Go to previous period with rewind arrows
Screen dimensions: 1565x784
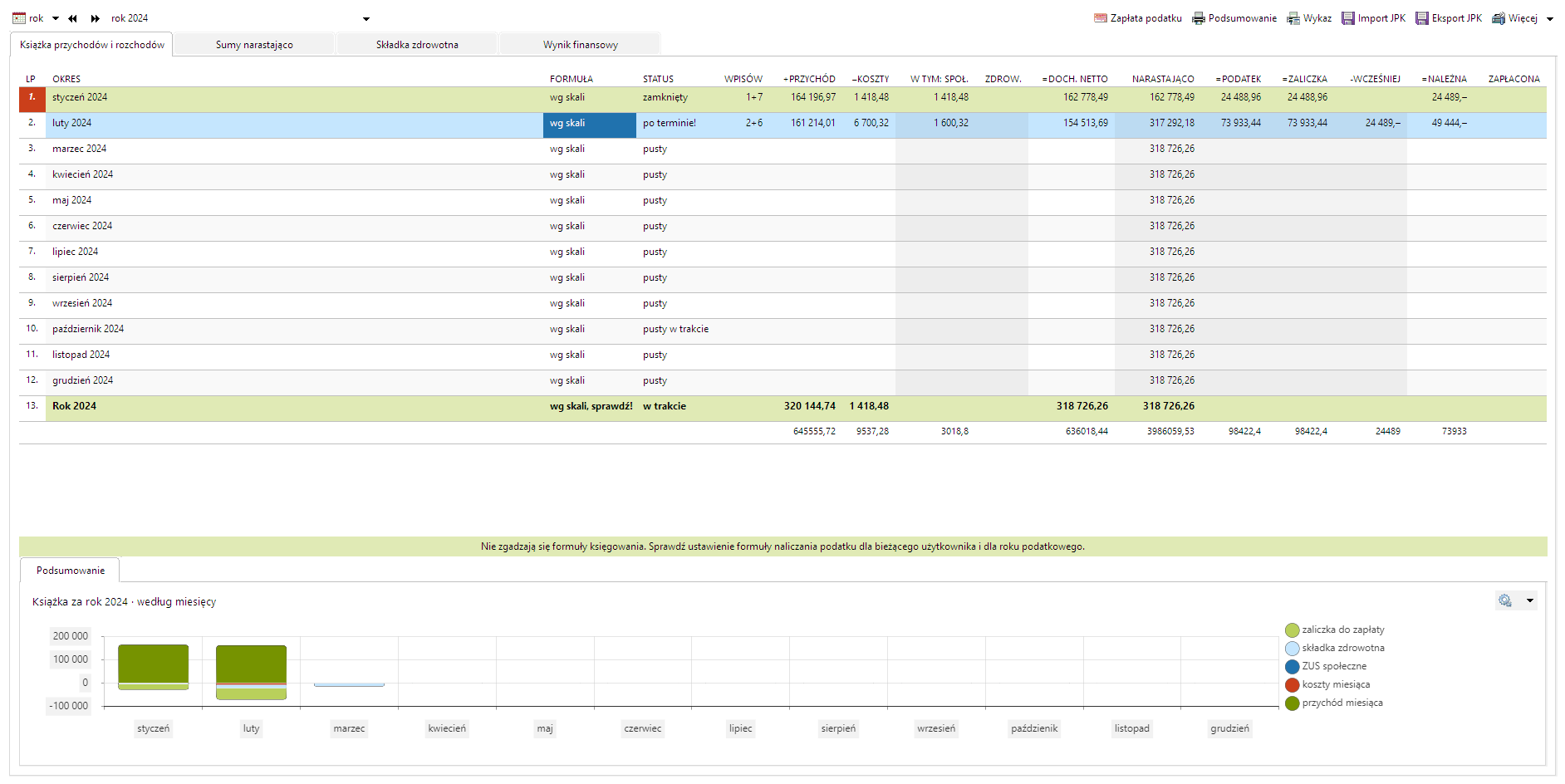point(73,18)
